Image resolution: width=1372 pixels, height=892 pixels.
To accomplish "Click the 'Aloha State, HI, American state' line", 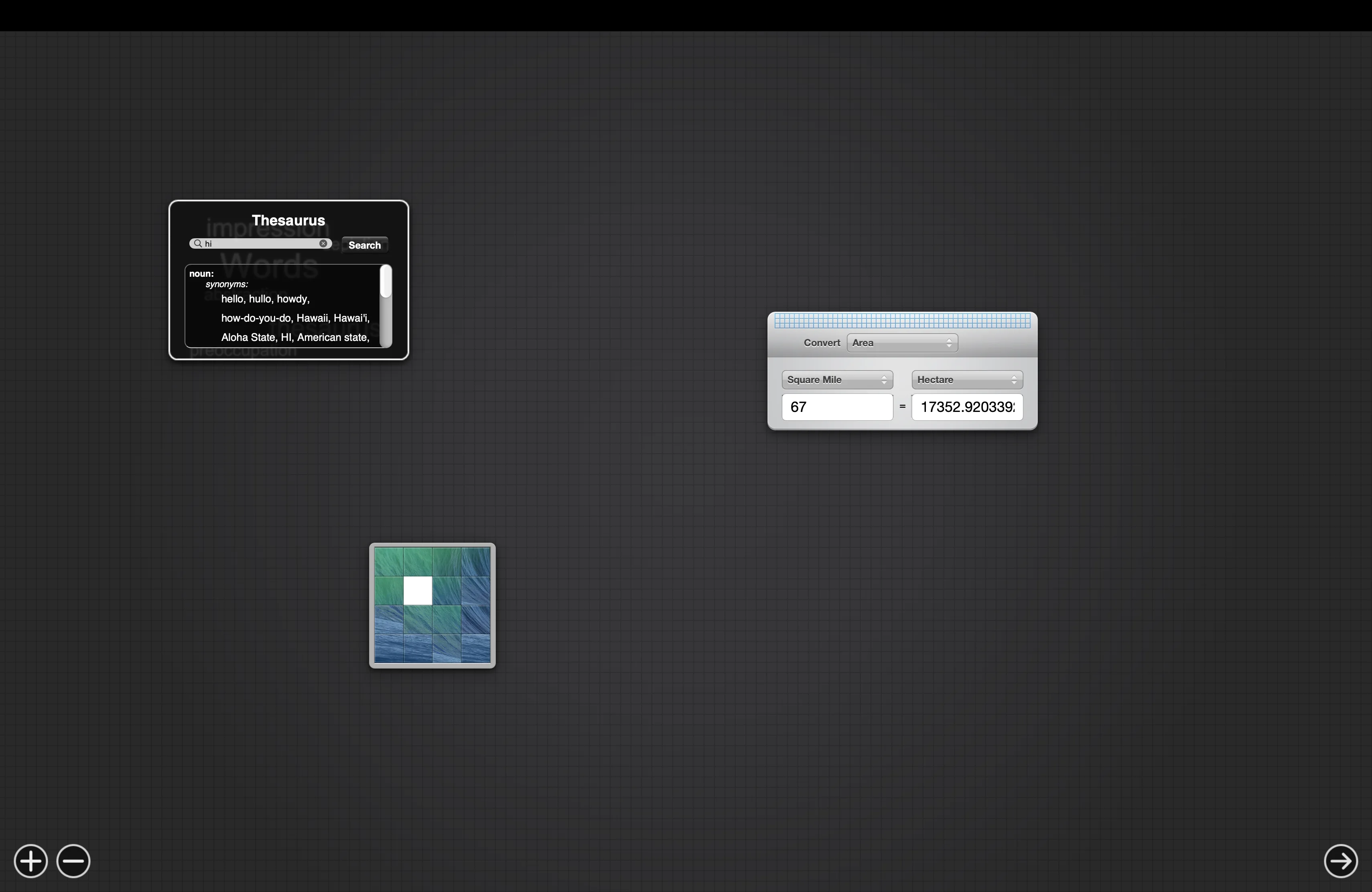I will (x=295, y=337).
